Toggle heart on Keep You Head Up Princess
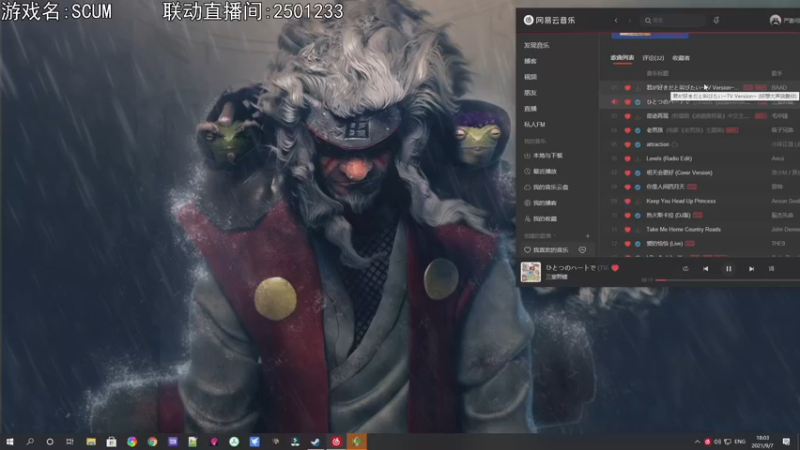This screenshot has width=800, height=450. [628, 202]
